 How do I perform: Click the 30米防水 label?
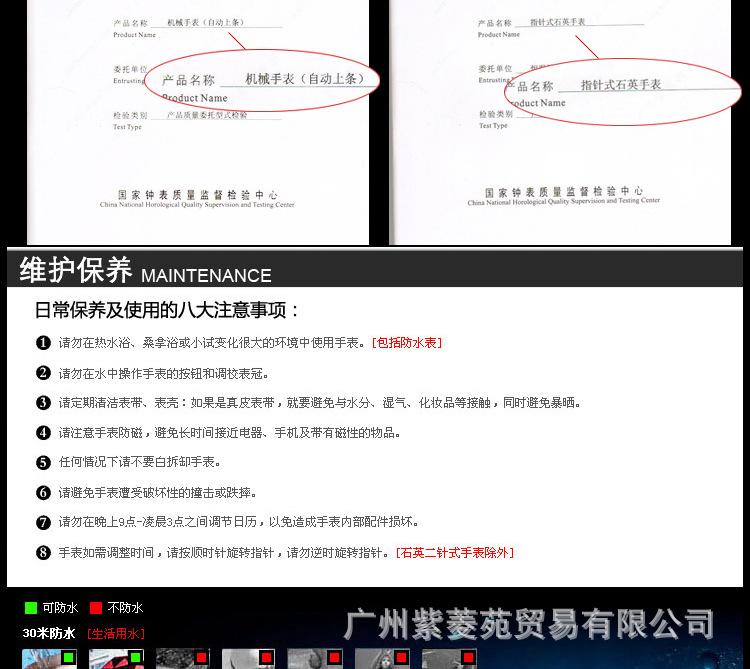coord(49,633)
